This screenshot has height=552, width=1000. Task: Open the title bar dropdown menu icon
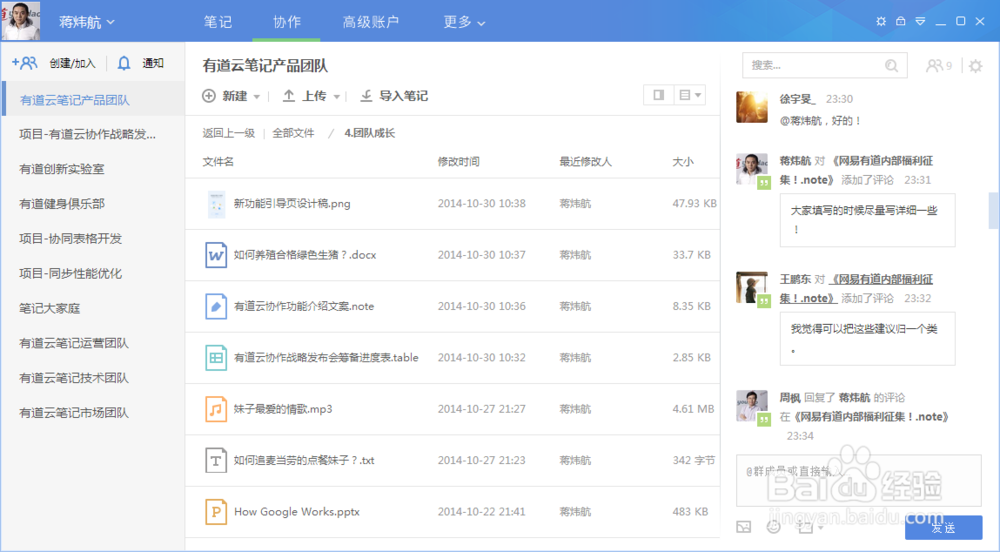[920, 21]
